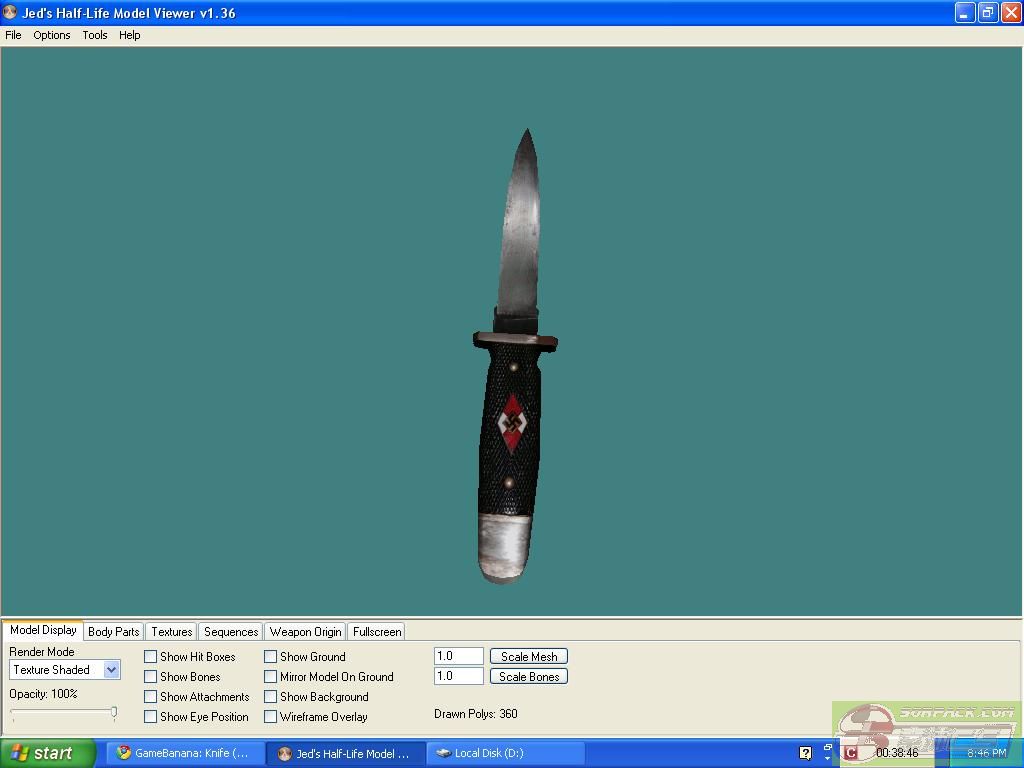Switch to the Body Parts tab
This screenshot has width=1024, height=768.
click(x=114, y=632)
